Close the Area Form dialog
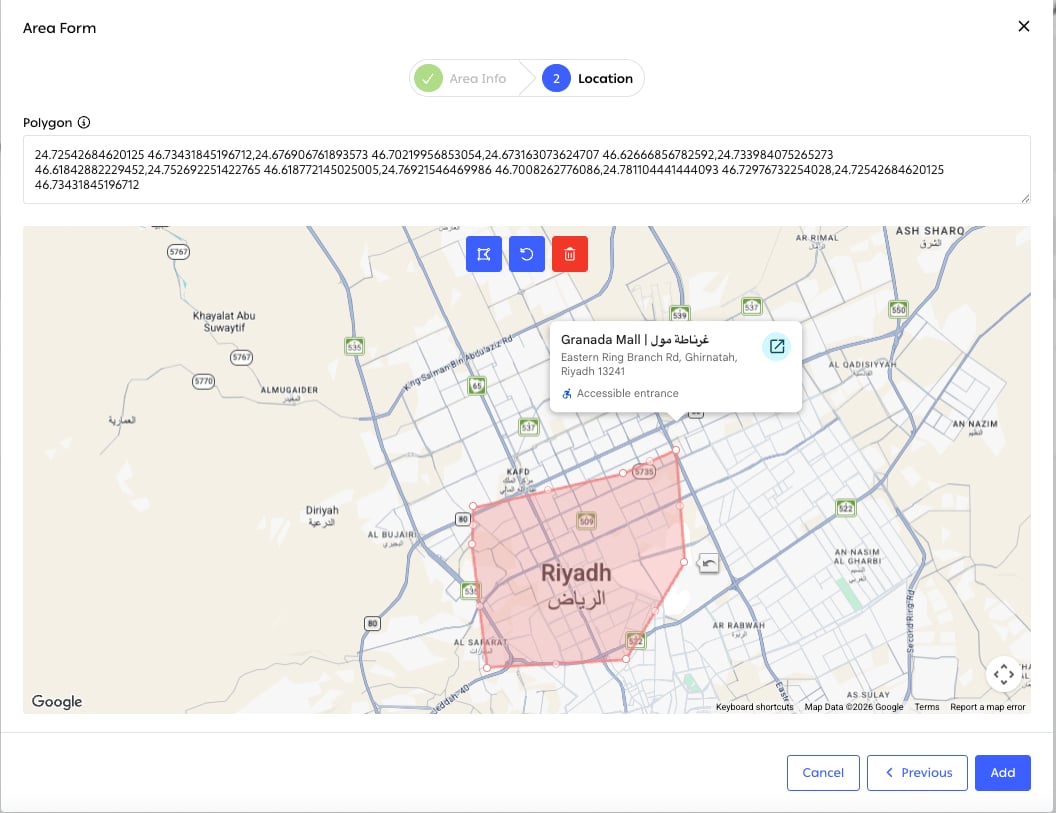This screenshot has width=1056, height=813. coord(1024,26)
